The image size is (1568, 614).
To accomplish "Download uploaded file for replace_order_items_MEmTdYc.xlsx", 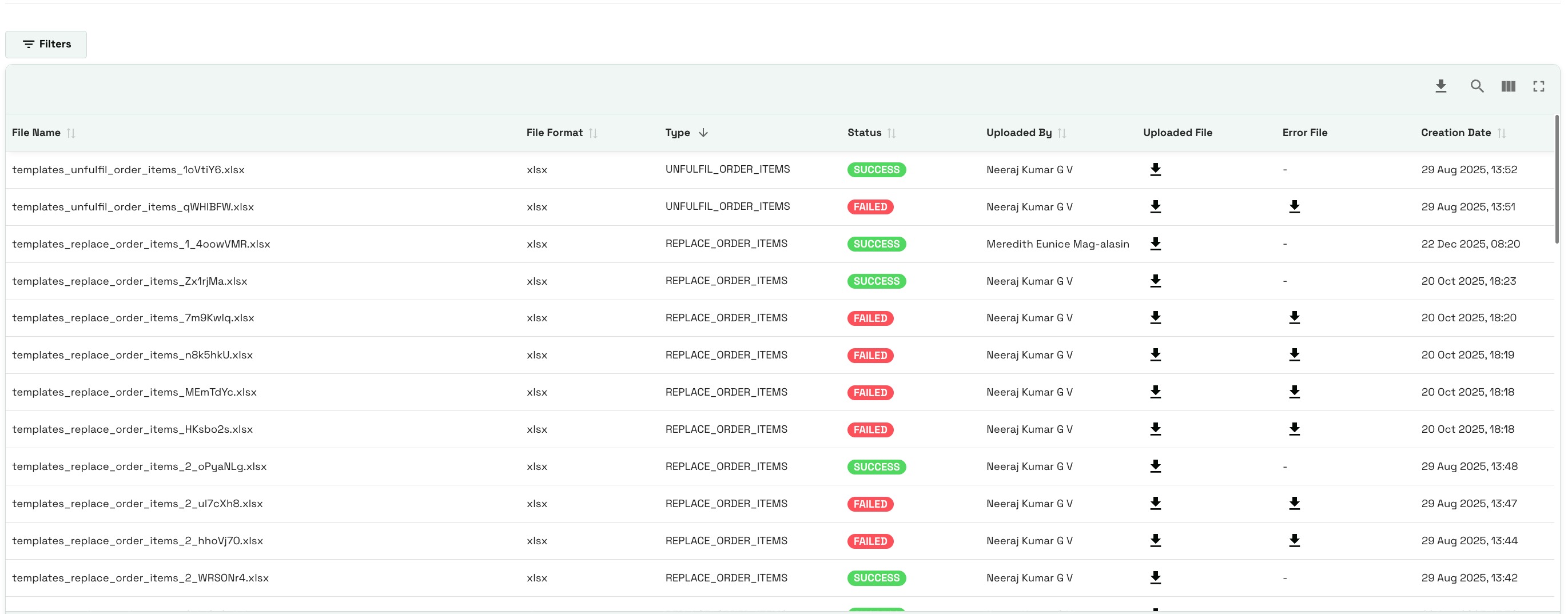I will tap(1155, 392).
